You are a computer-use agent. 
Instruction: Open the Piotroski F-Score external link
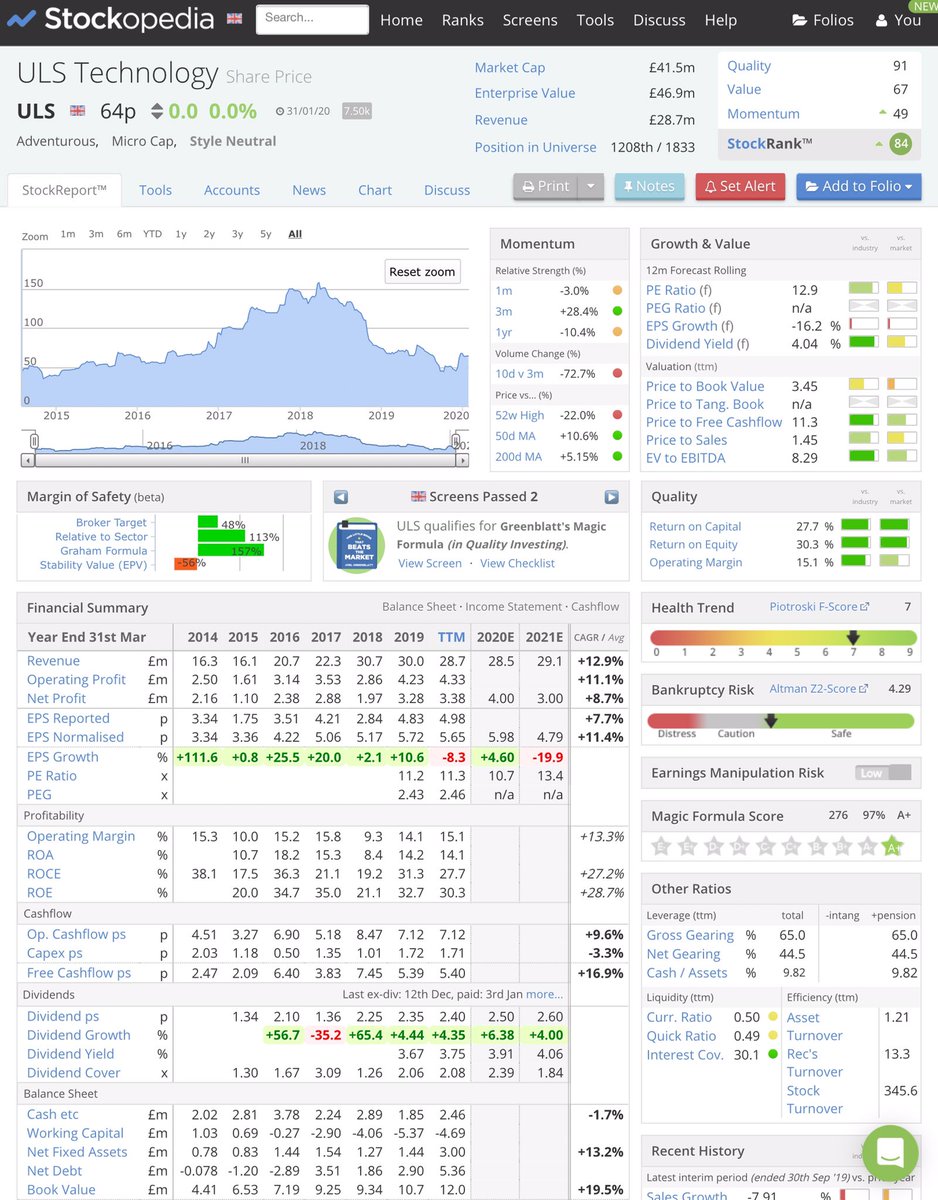tap(819, 607)
